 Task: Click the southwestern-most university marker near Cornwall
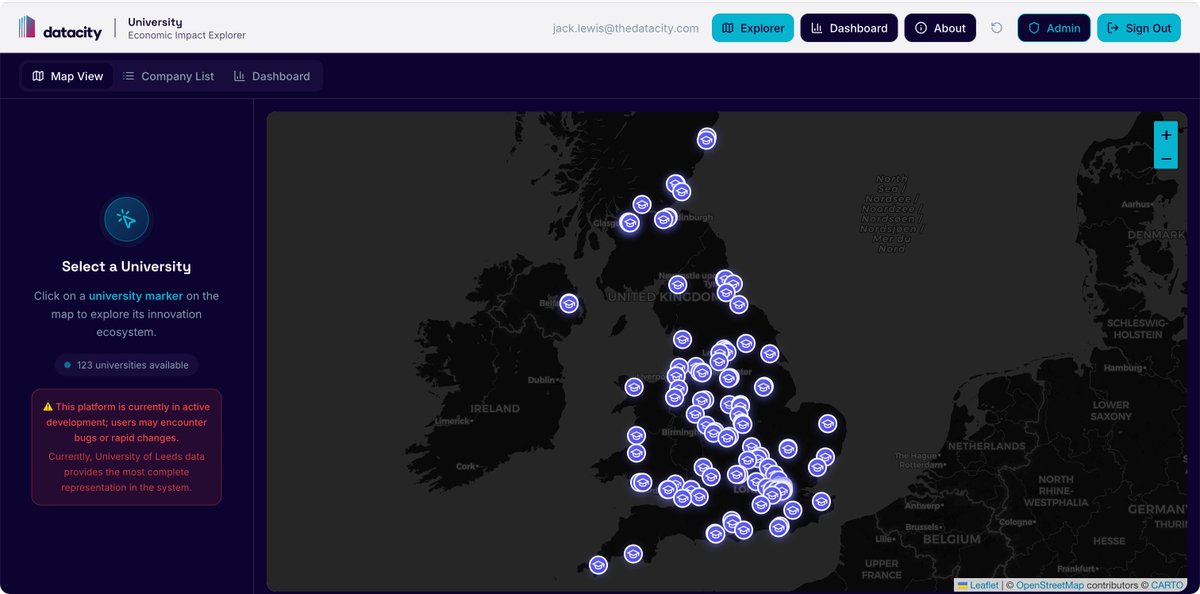(x=598, y=565)
